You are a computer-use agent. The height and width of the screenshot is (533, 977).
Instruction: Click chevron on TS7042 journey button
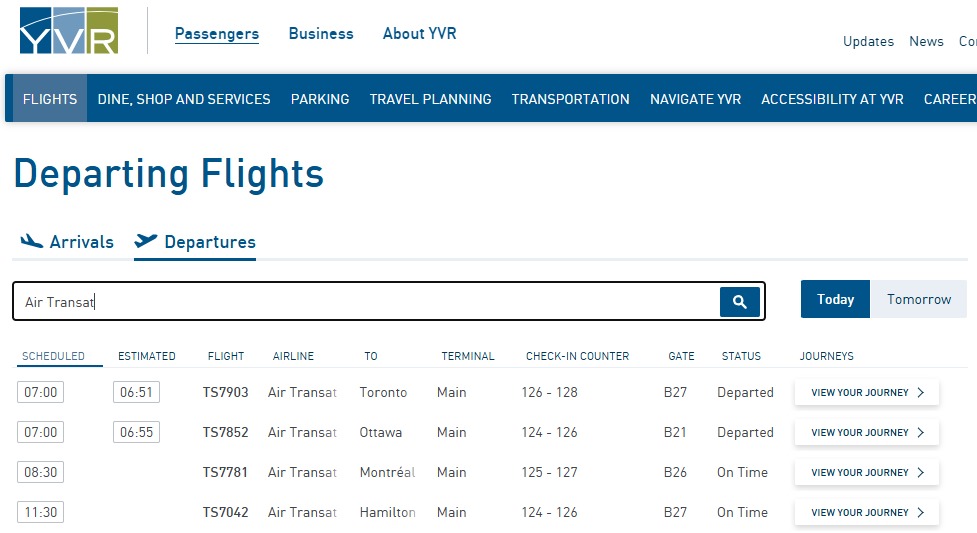tap(921, 513)
